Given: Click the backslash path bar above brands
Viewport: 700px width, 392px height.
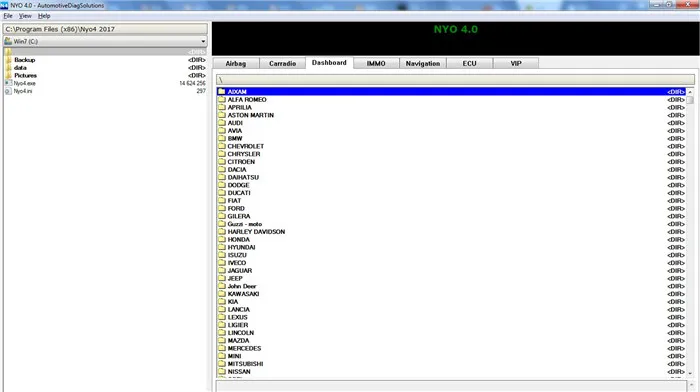Looking at the screenshot, I should click(x=455, y=79).
